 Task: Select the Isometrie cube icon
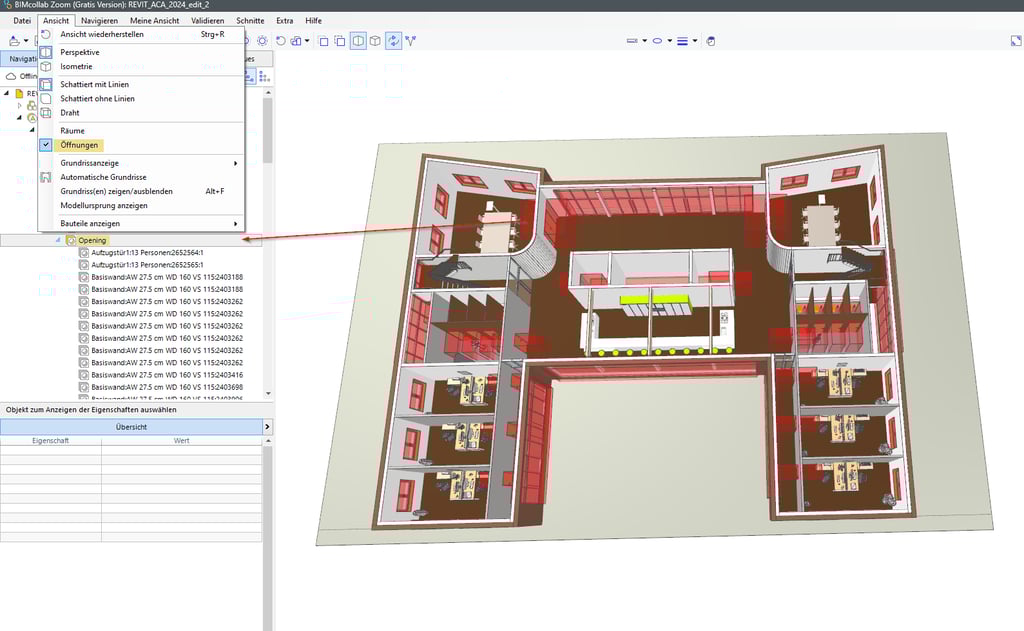pos(46,67)
